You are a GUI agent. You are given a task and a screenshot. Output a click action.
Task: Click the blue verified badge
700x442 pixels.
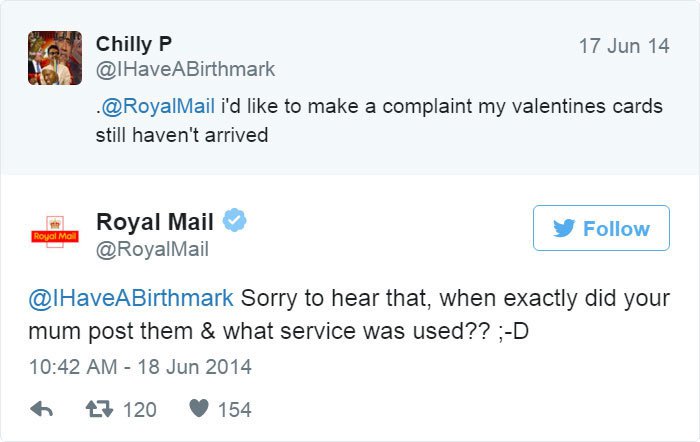click(x=234, y=220)
